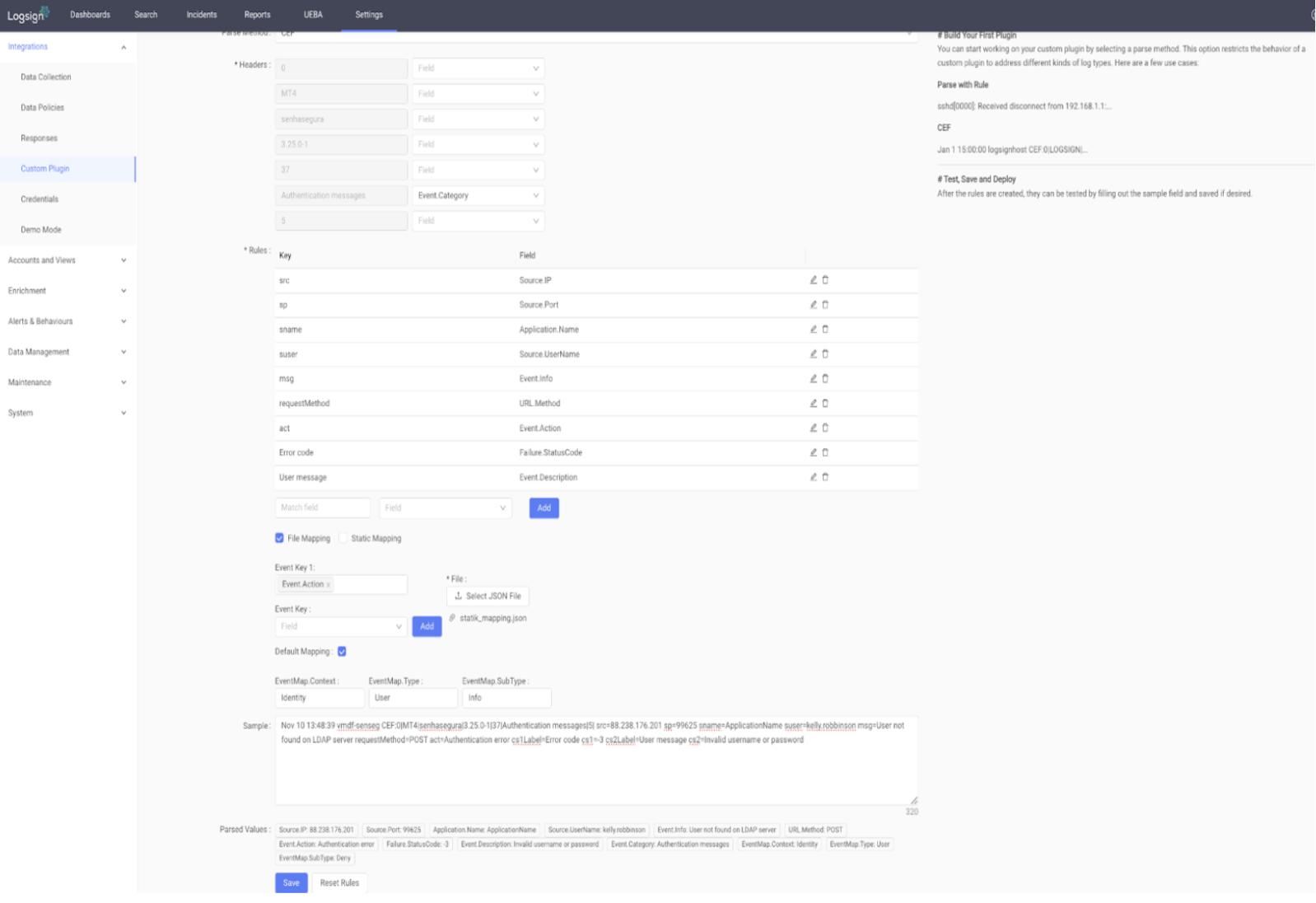1316x903 pixels.
Task: Edit the msg rule
Action: point(813,379)
